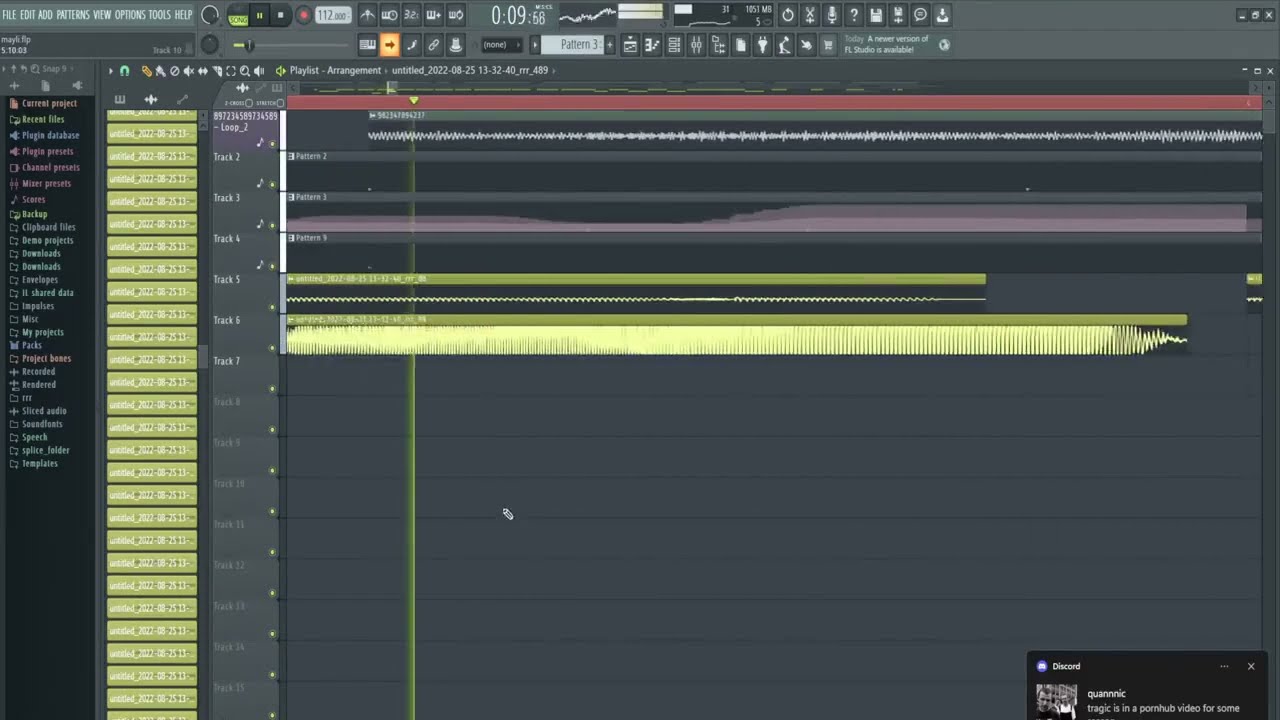
Task: Toggle Song/Pattern mode button
Action: (x=238, y=16)
